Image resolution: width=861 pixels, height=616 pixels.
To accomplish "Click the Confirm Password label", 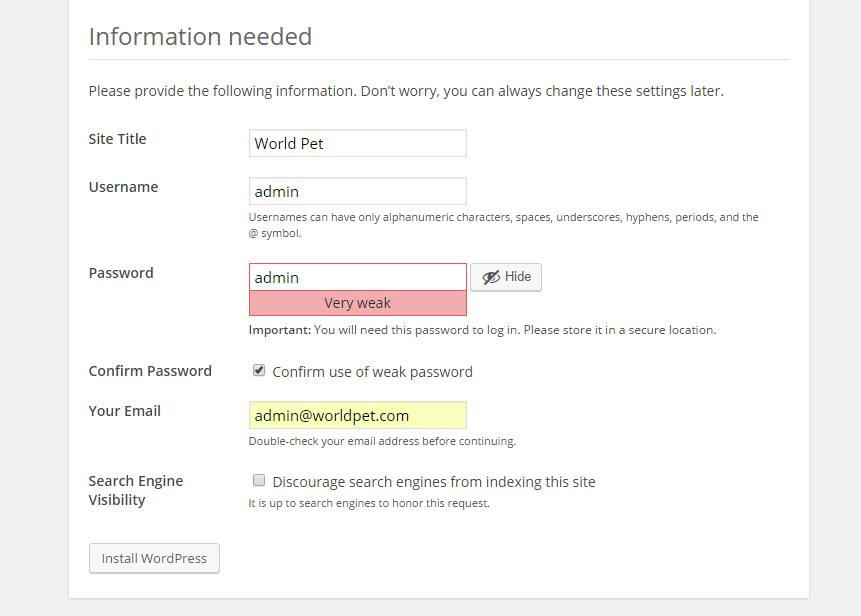I will (x=150, y=371).
